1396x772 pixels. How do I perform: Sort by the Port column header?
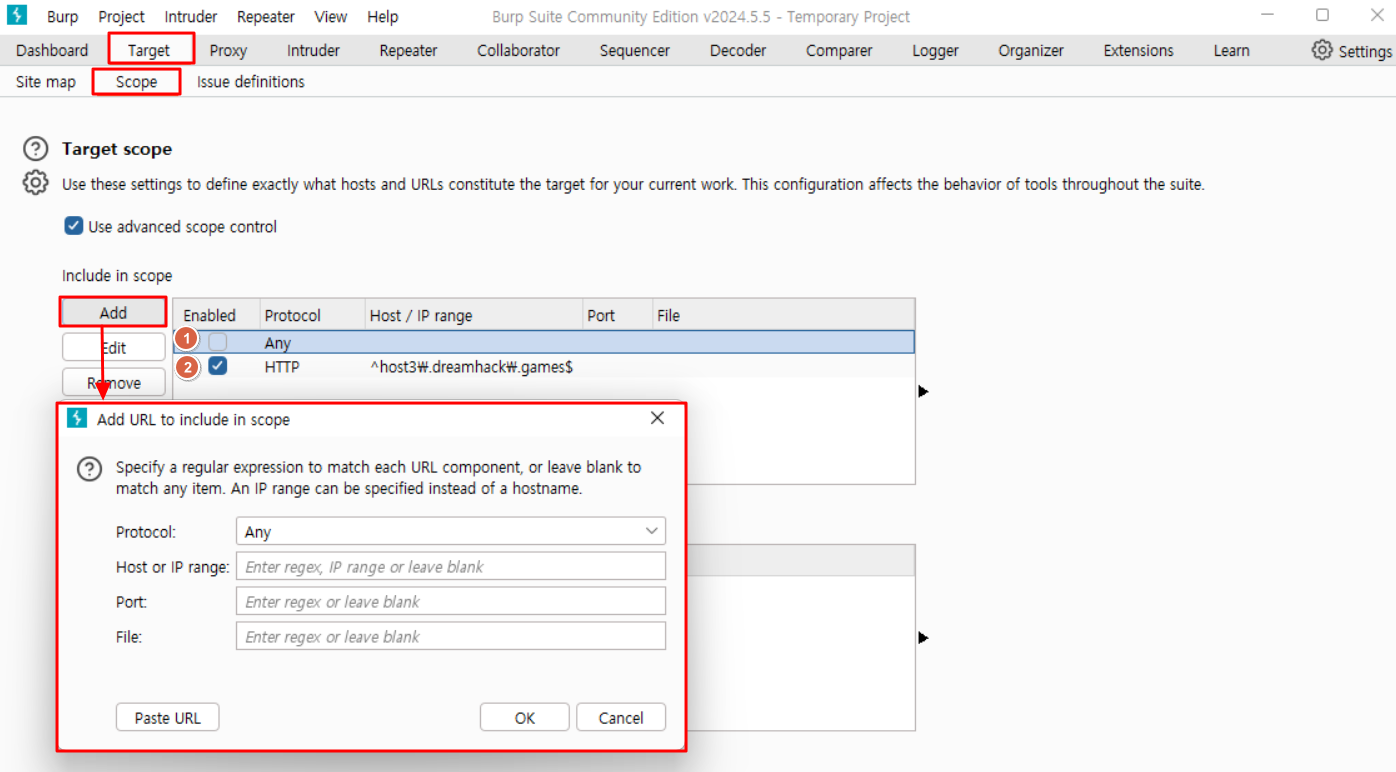click(x=618, y=315)
